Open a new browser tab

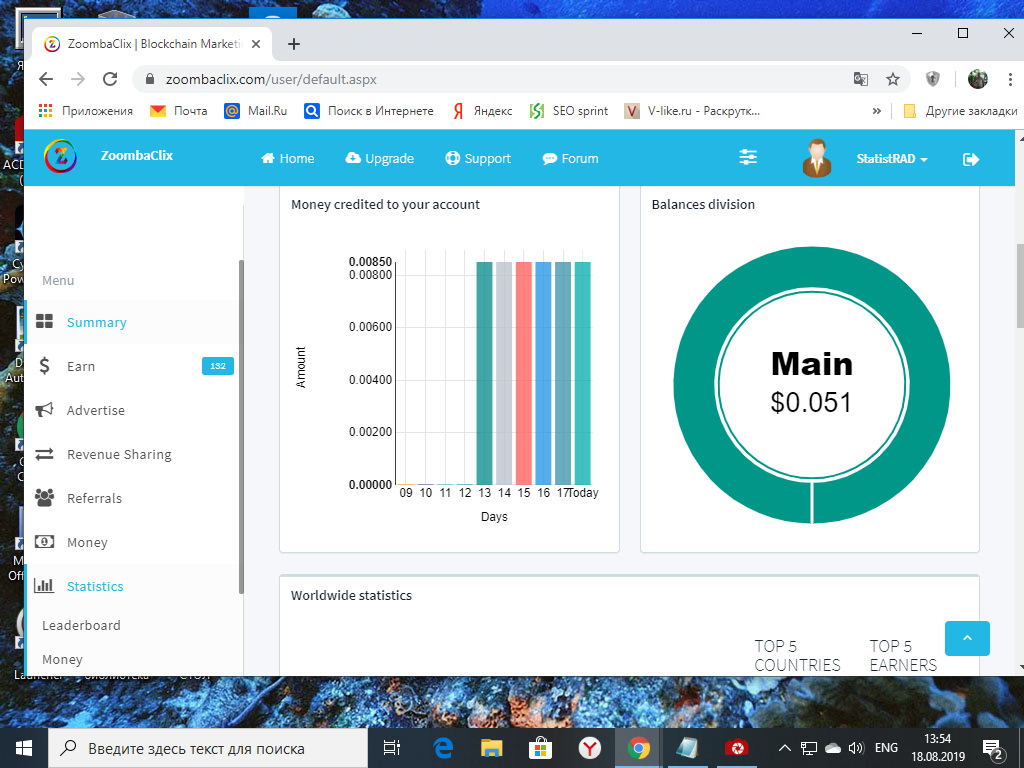pos(294,44)
